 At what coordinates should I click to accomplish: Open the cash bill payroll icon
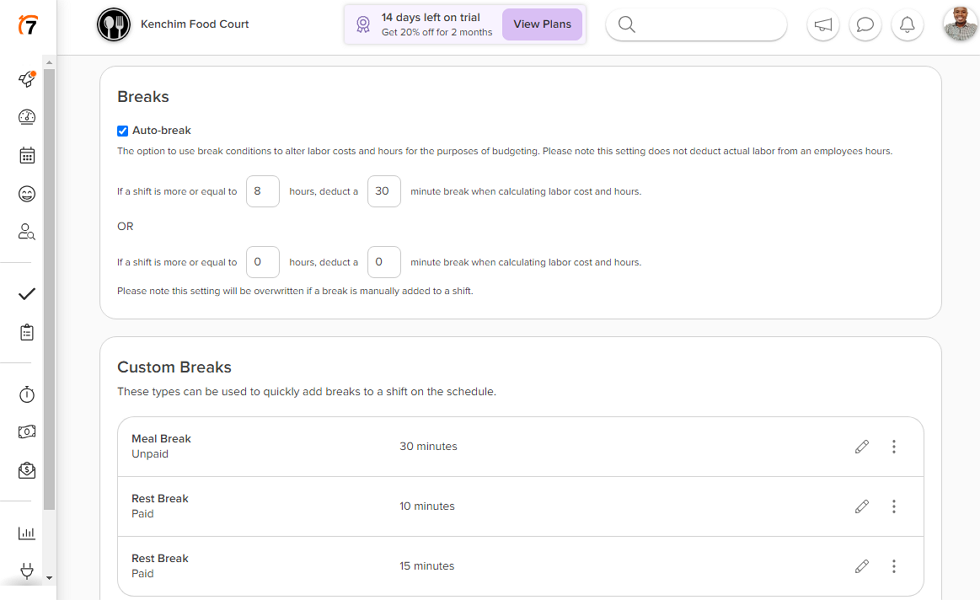point(27,432)
